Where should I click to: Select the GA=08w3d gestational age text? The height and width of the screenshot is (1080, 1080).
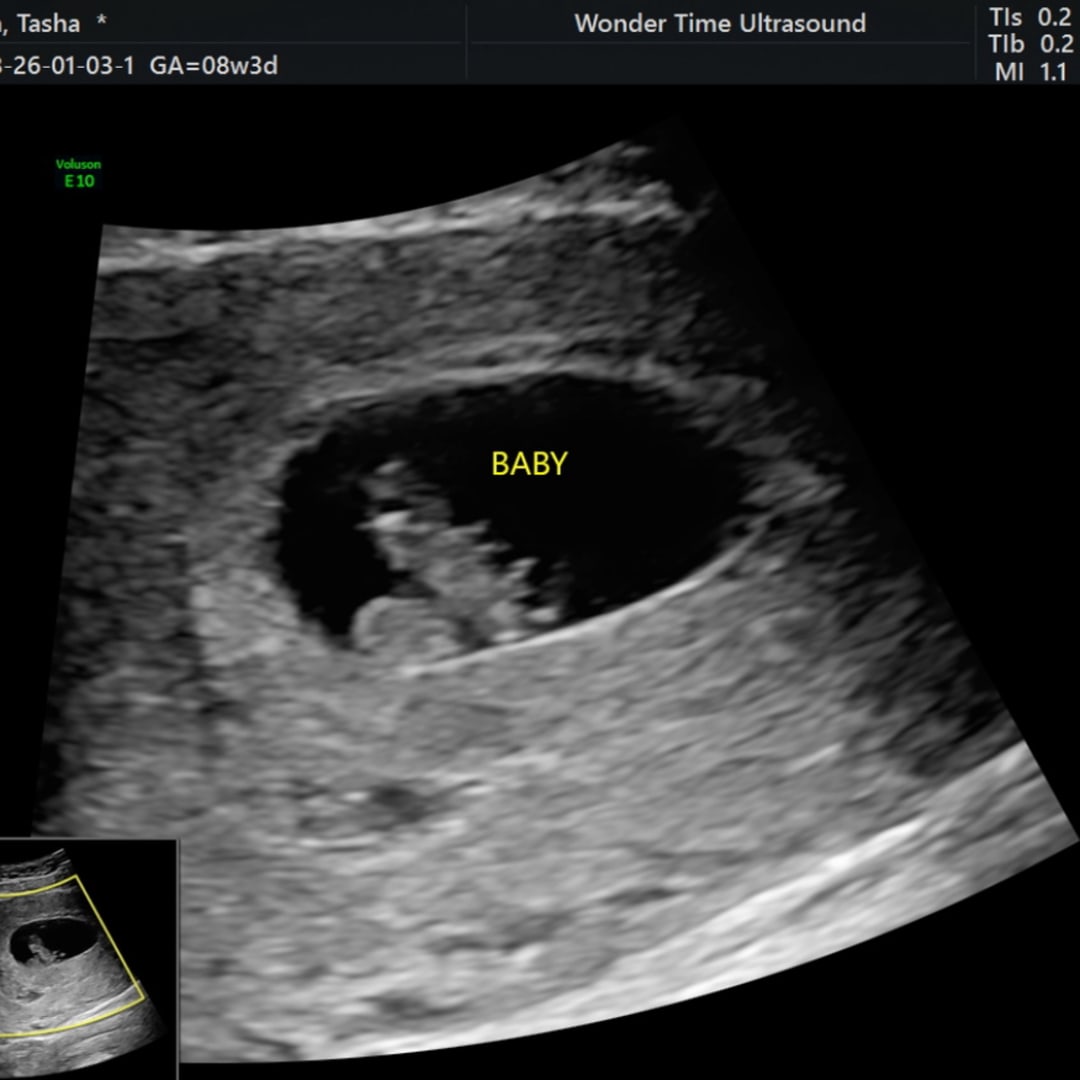click(x=214, y=66)
